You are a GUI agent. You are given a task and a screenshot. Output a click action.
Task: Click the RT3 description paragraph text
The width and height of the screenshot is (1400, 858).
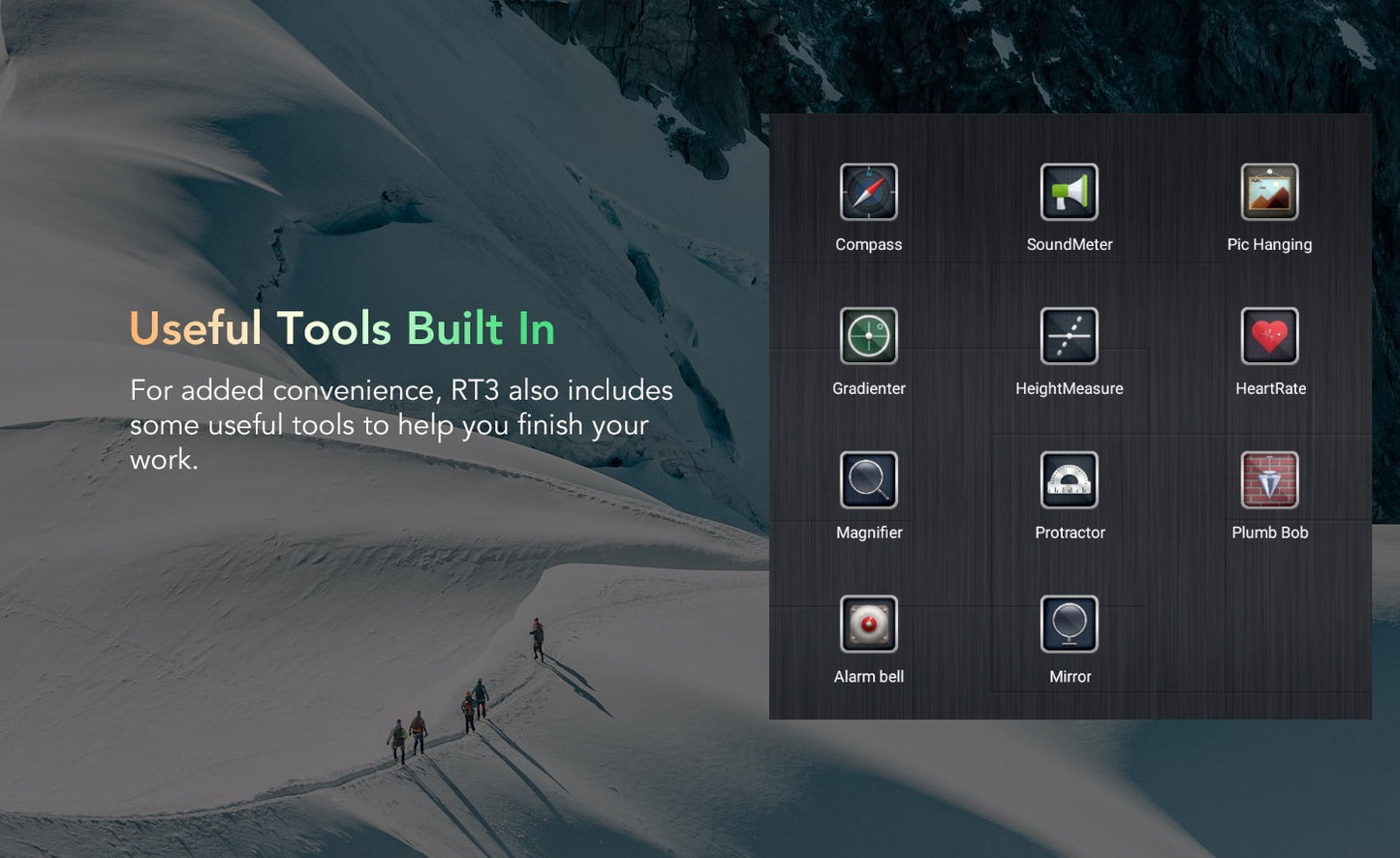(x=400, y=424)
